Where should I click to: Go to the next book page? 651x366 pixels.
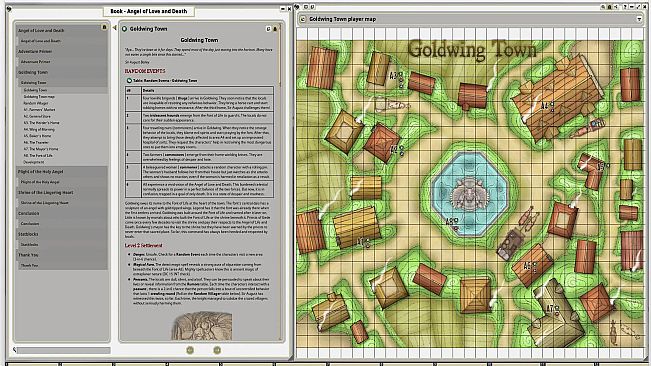[217, 350]
